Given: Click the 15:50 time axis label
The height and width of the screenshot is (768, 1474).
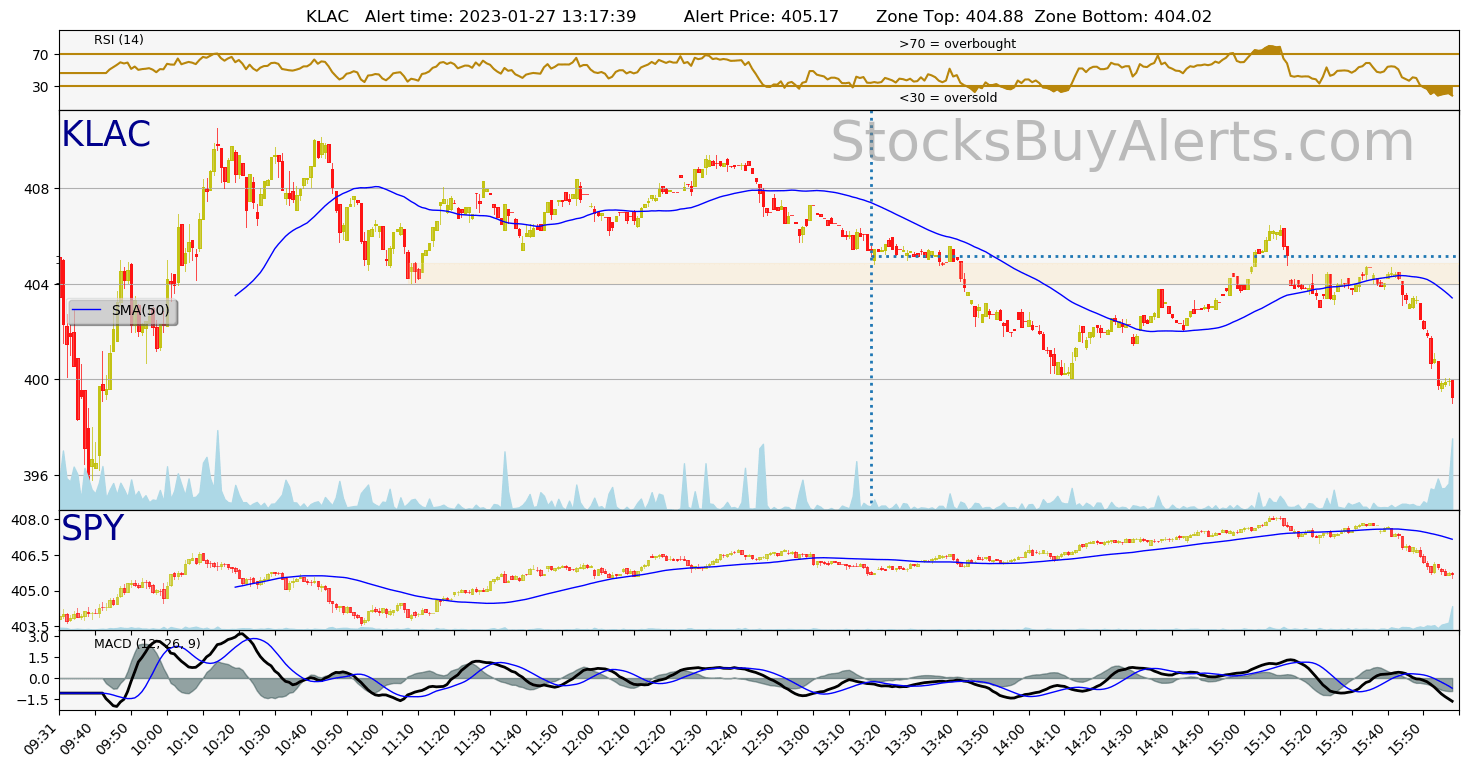Looking at the screenshot, I should pos(1408,737).
